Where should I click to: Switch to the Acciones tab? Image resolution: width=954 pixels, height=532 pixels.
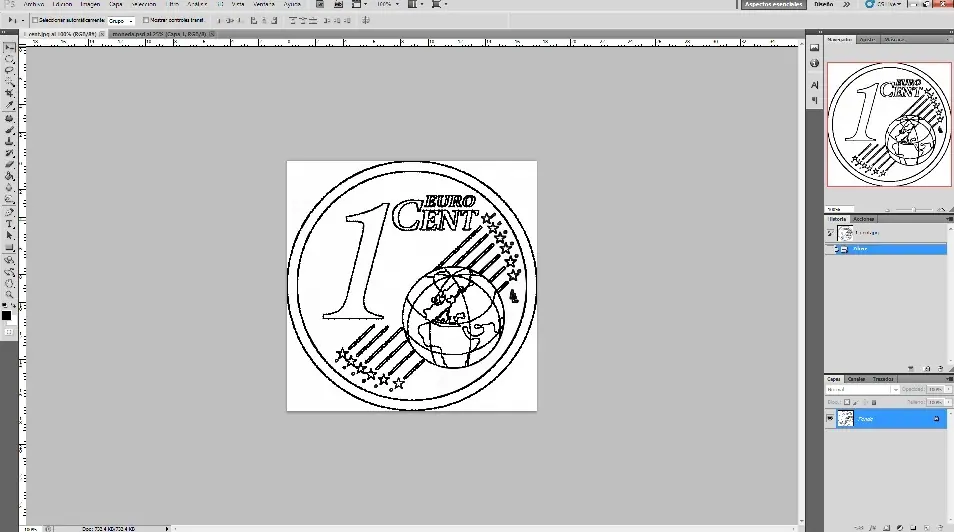coord(863,219)
